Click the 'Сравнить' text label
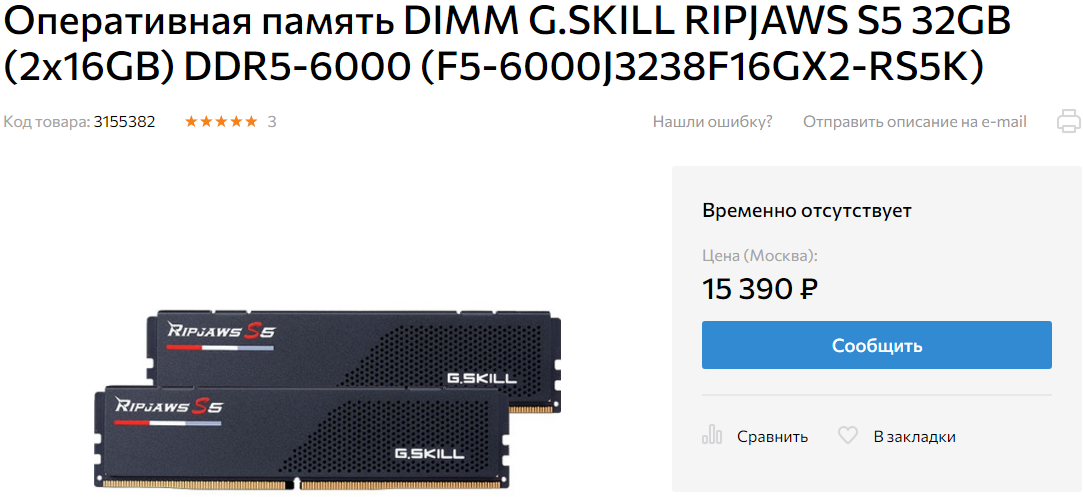The width and height of the screenshot is (1083, 497). (772, 436)
